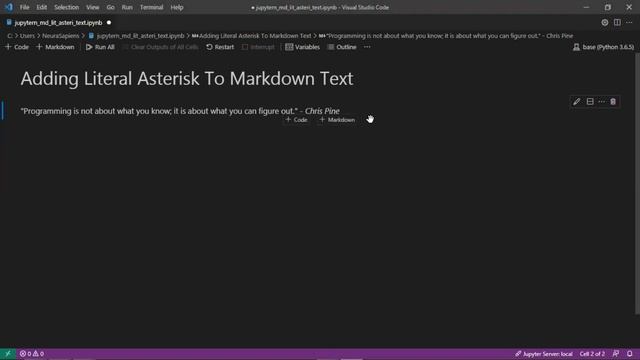Open the Help menu

(177, 7)
